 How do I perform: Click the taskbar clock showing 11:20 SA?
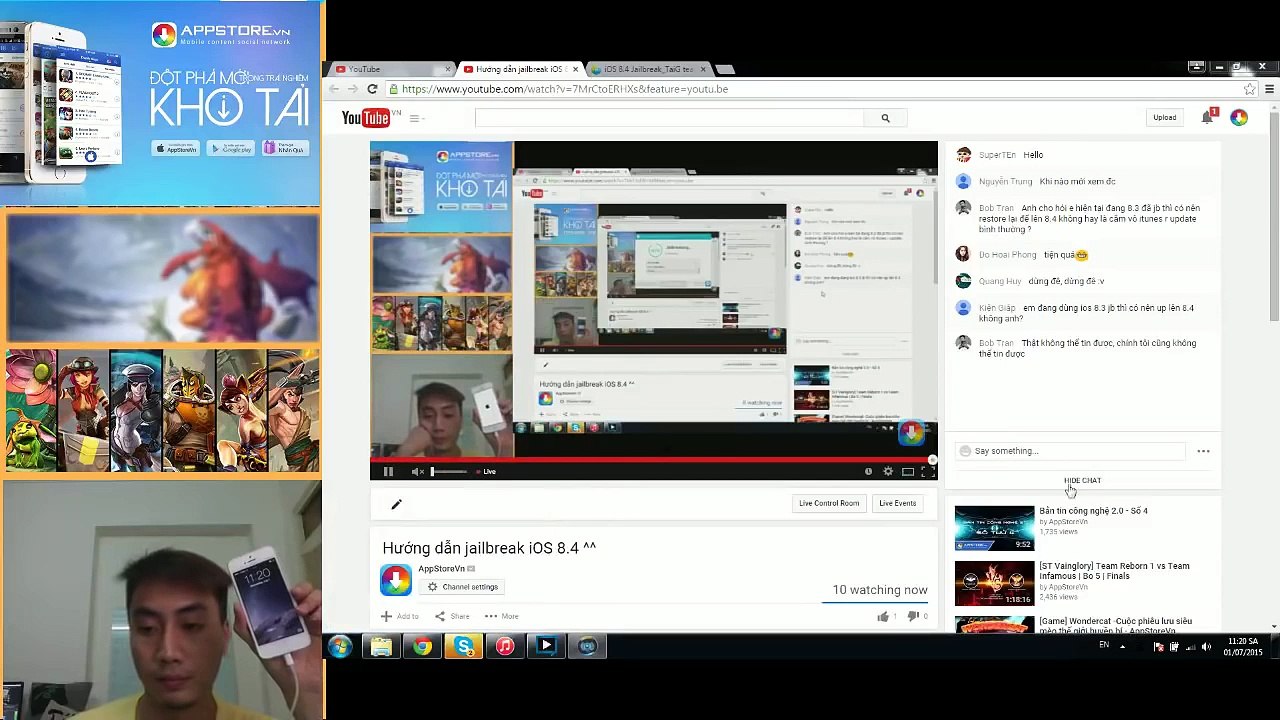click(1243, 647)
